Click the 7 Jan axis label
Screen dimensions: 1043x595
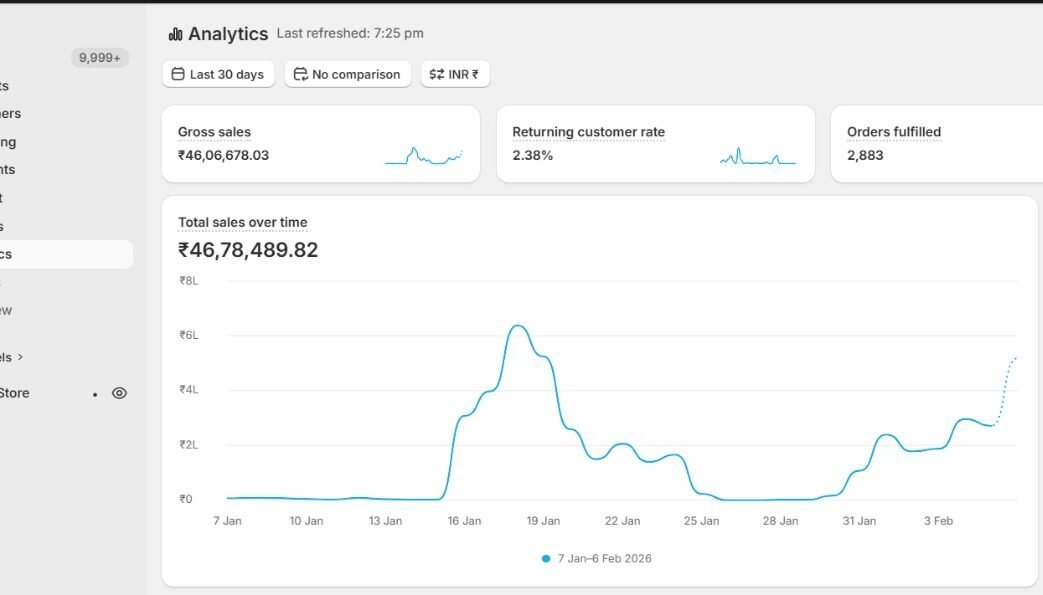click(227, 520)
